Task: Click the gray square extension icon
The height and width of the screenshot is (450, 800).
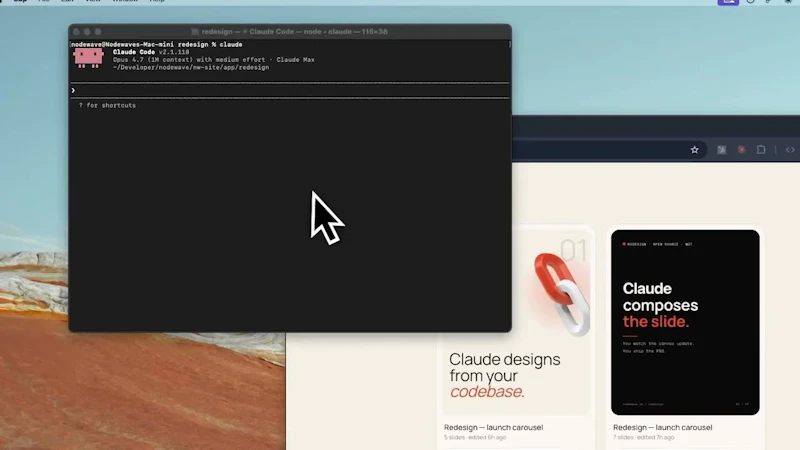Action: tap(721, 149)
